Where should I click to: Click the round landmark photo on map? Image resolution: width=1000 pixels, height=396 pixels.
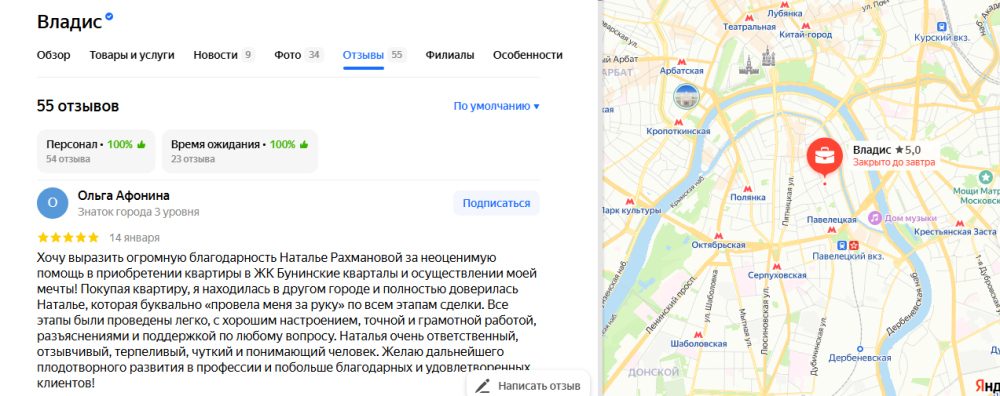(687, 97)
